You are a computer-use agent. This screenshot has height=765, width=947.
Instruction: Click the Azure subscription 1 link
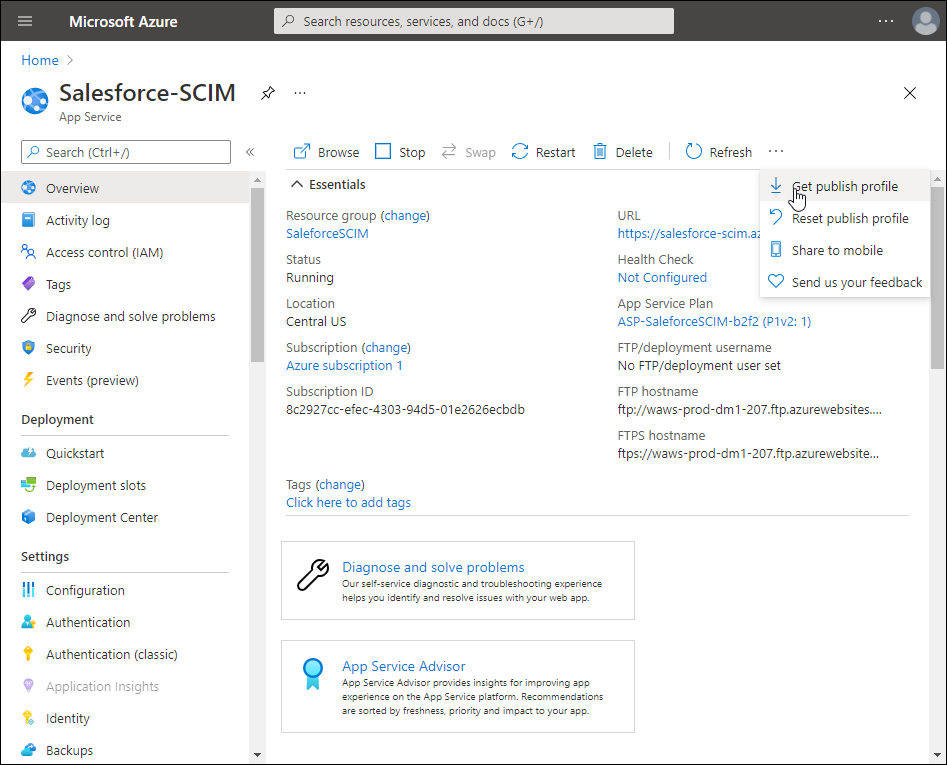click(344, 365)
